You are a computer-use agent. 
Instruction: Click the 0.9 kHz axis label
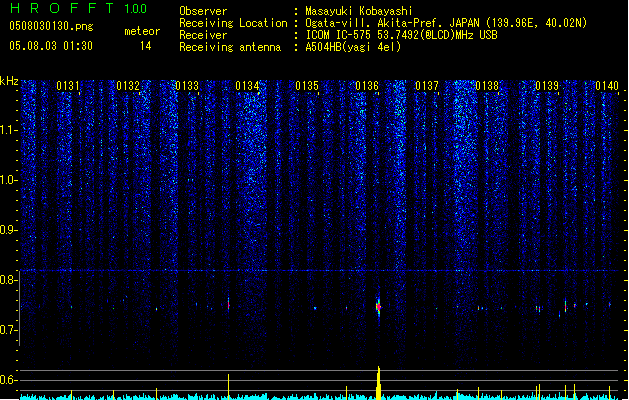point(8,230)
